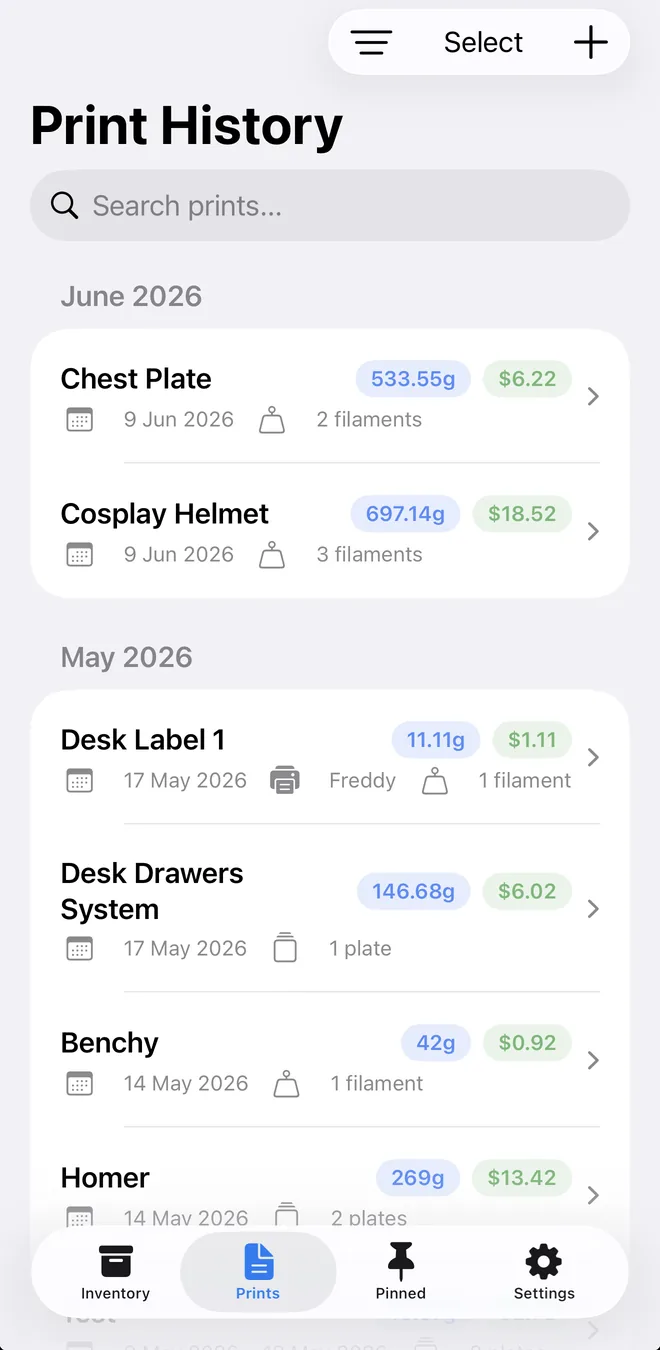Screen dimensions: 660x1350
Task: Tap the Select button
Action: tap(483, 42)
